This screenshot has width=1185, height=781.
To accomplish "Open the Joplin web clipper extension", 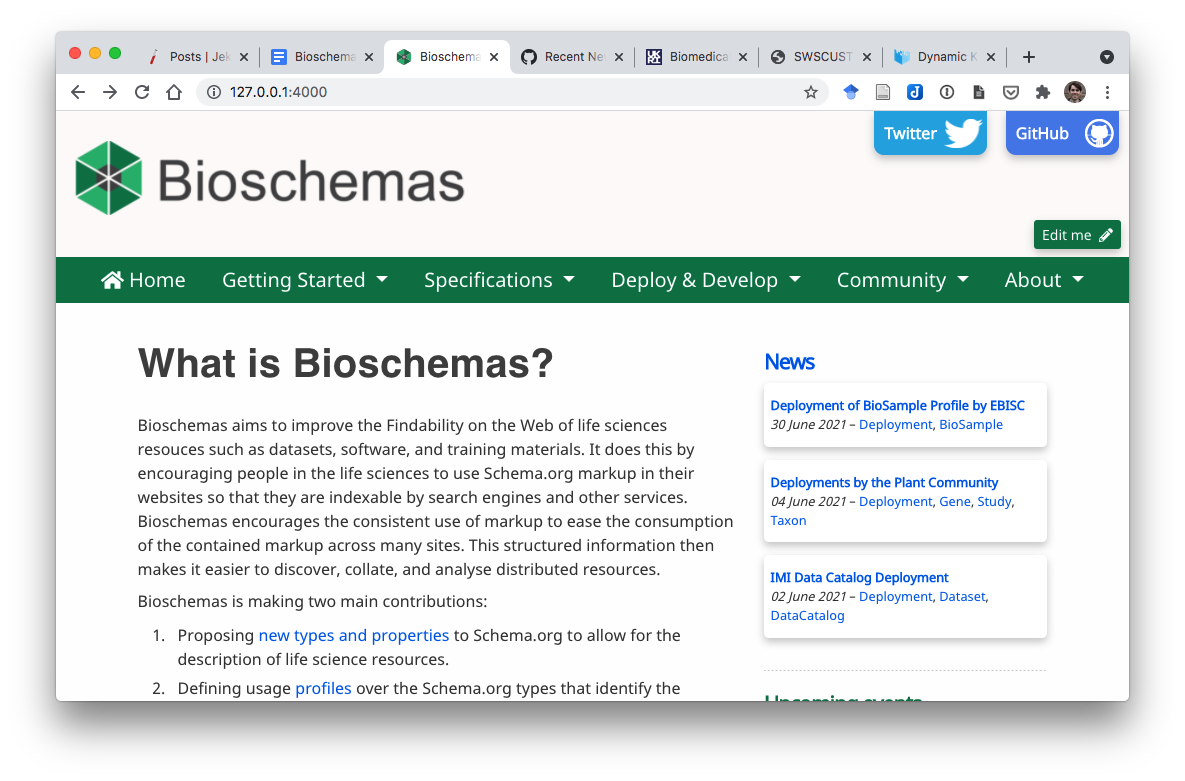I will tap(915, 91).
